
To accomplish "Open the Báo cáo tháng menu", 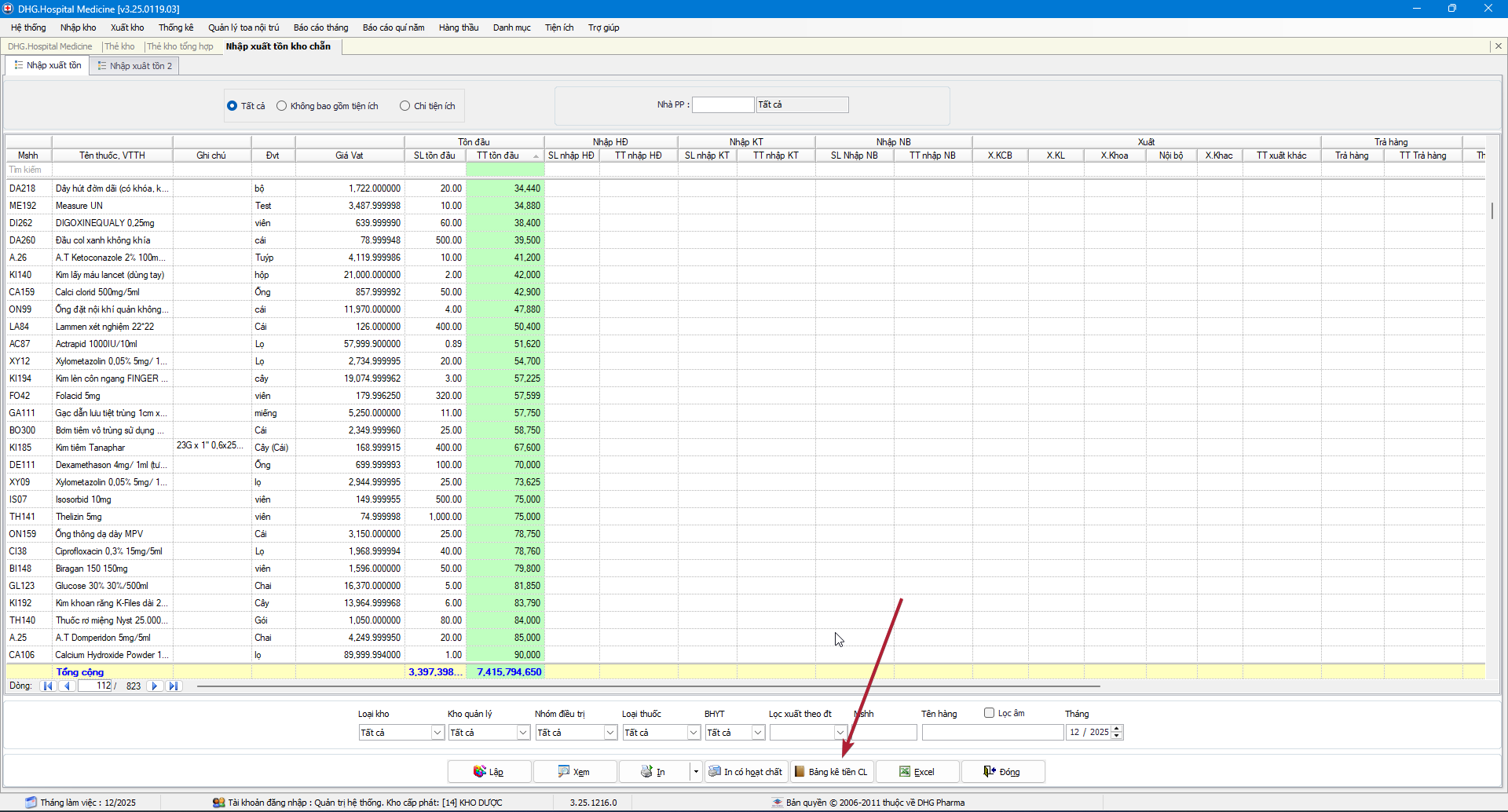I will point(320,27).
